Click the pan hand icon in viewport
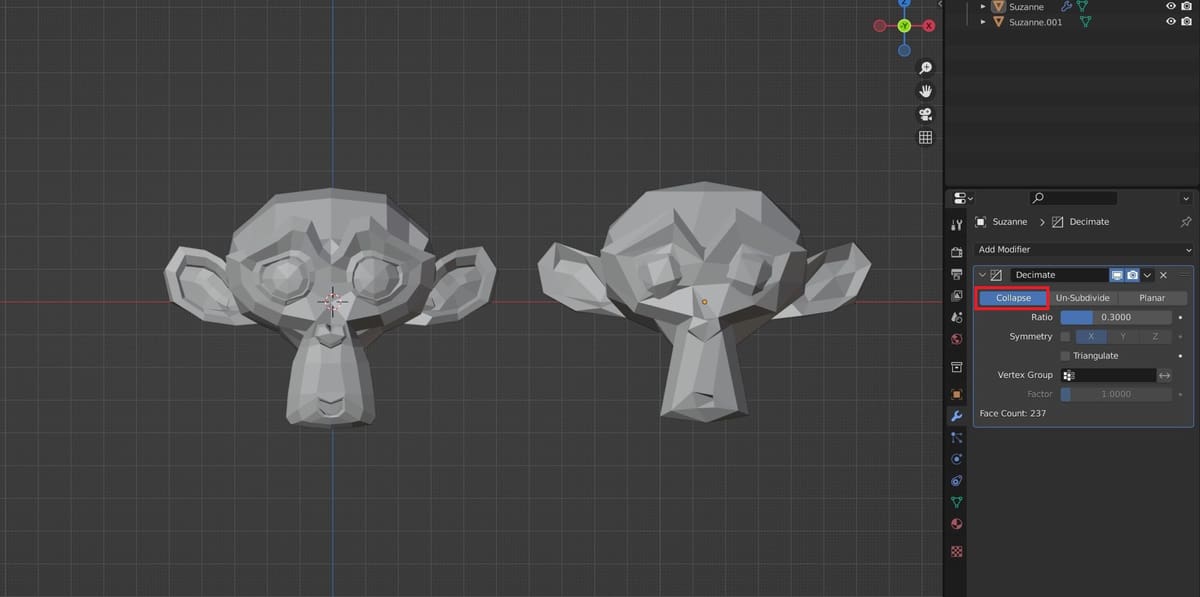Viewport: 1200px width, 597px height. pyautogui.click(x=925, y=91)
